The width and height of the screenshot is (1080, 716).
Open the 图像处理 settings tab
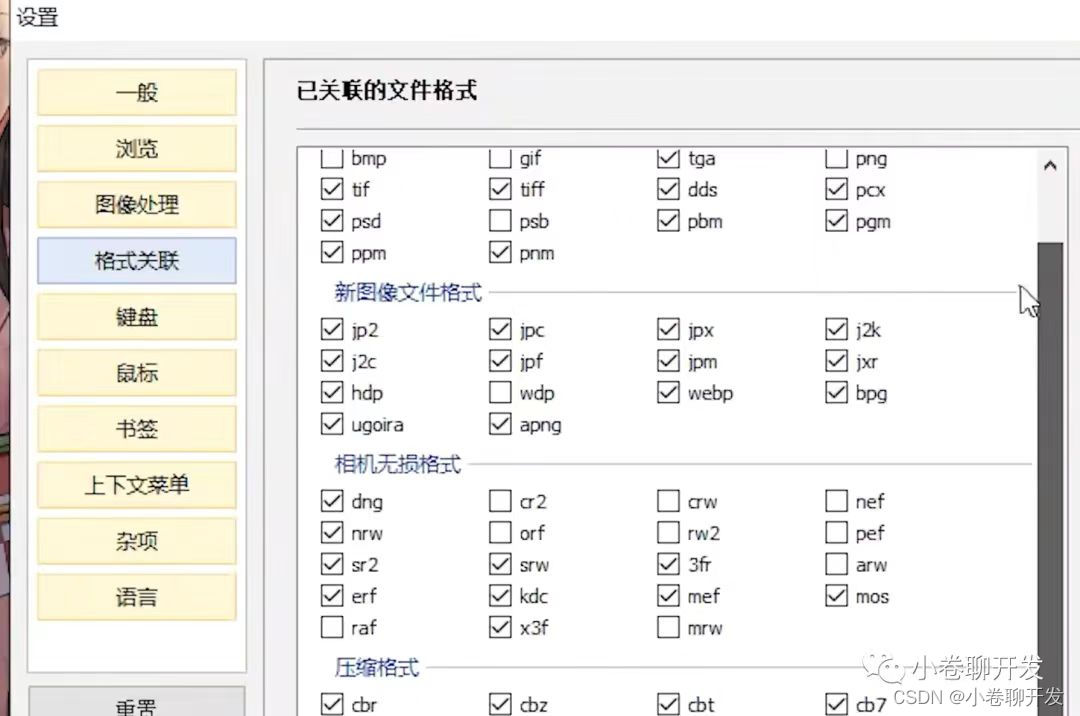point(136,204)
